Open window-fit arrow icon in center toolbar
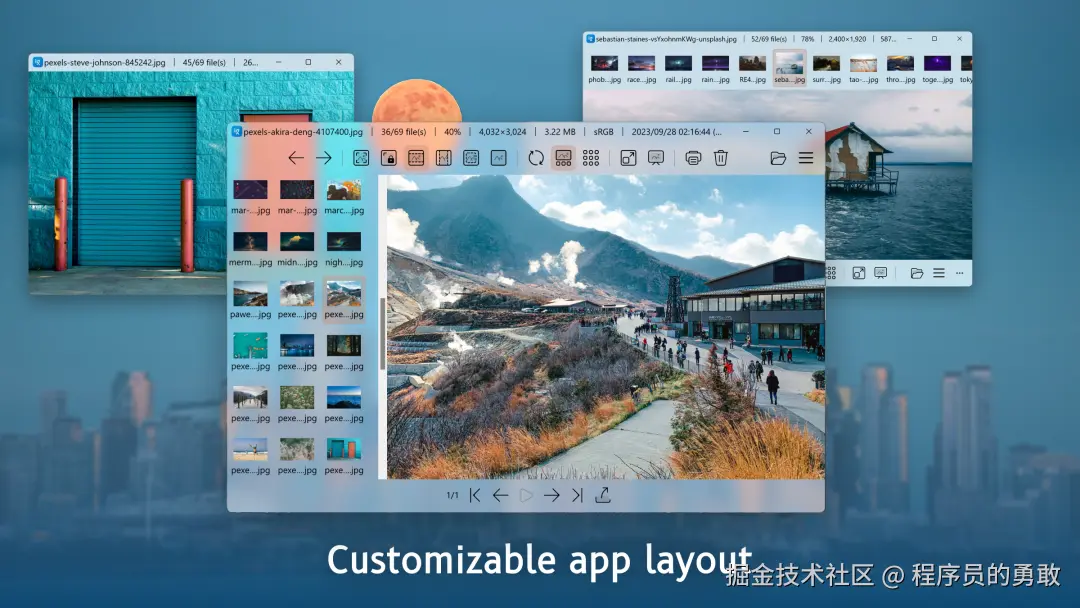1080x608 pixels. [628, 158]
